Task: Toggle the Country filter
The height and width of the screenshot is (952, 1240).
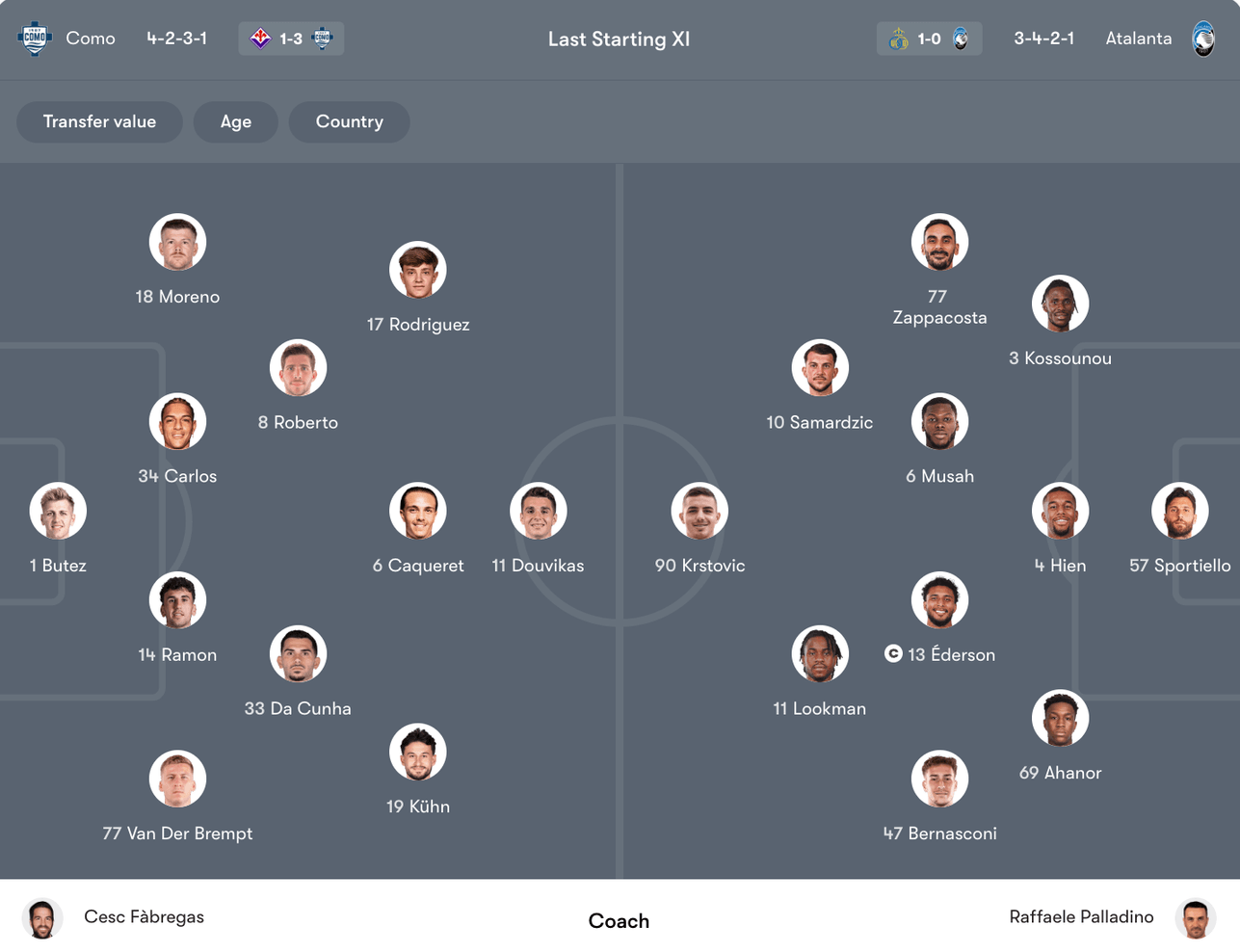Action: click(x=349, y=122)
